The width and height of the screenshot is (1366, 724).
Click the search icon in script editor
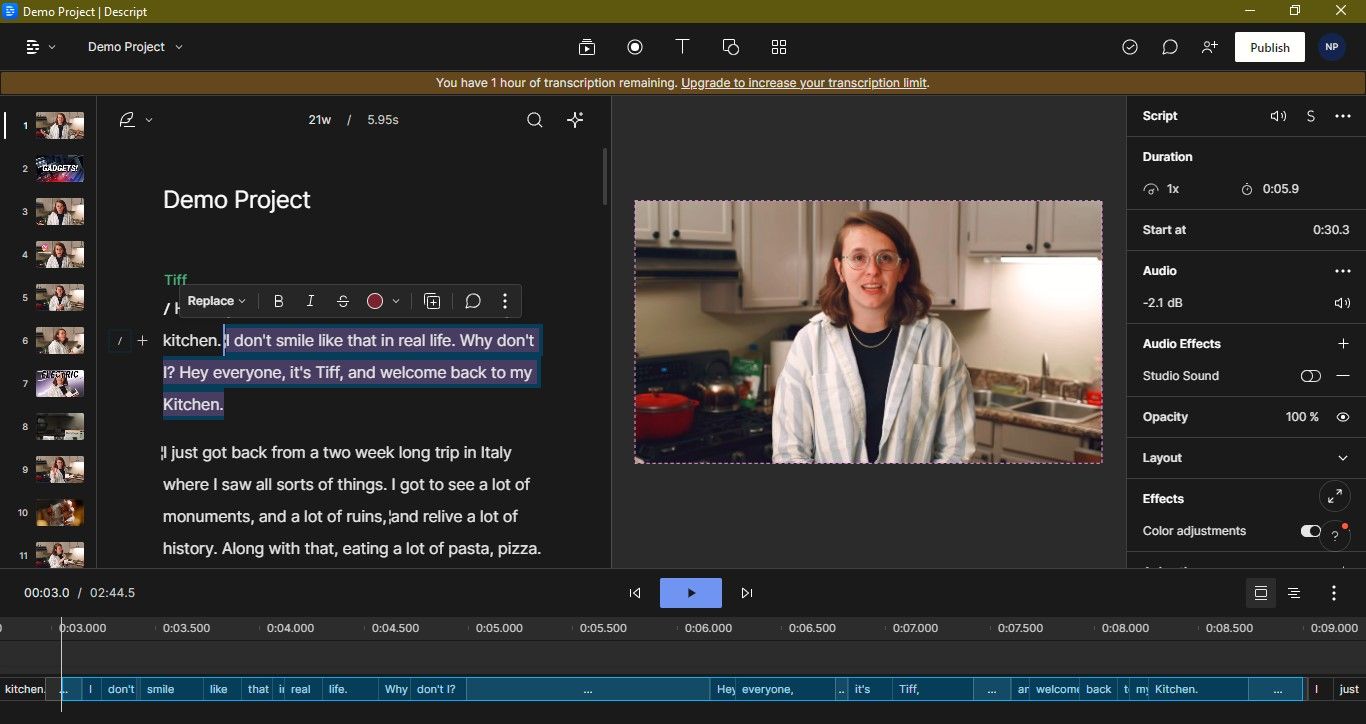(535, 120)
